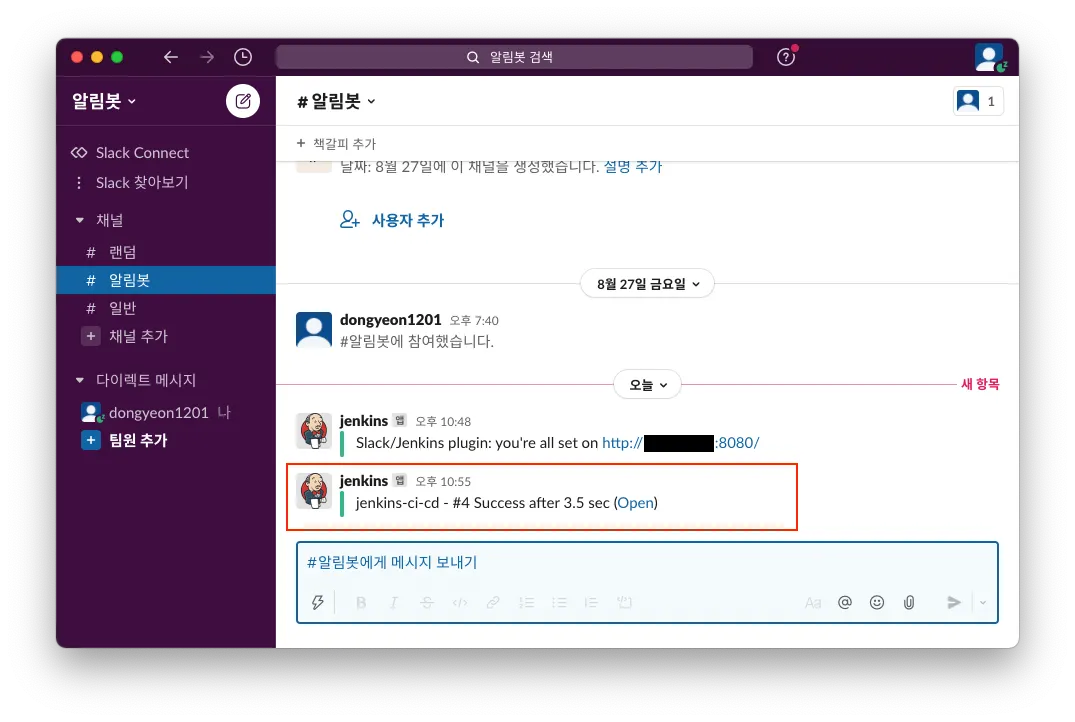This screenshot has width=1075, height=722.
Task: Toggle bulleted list formatting
Action: click(559, 603)
